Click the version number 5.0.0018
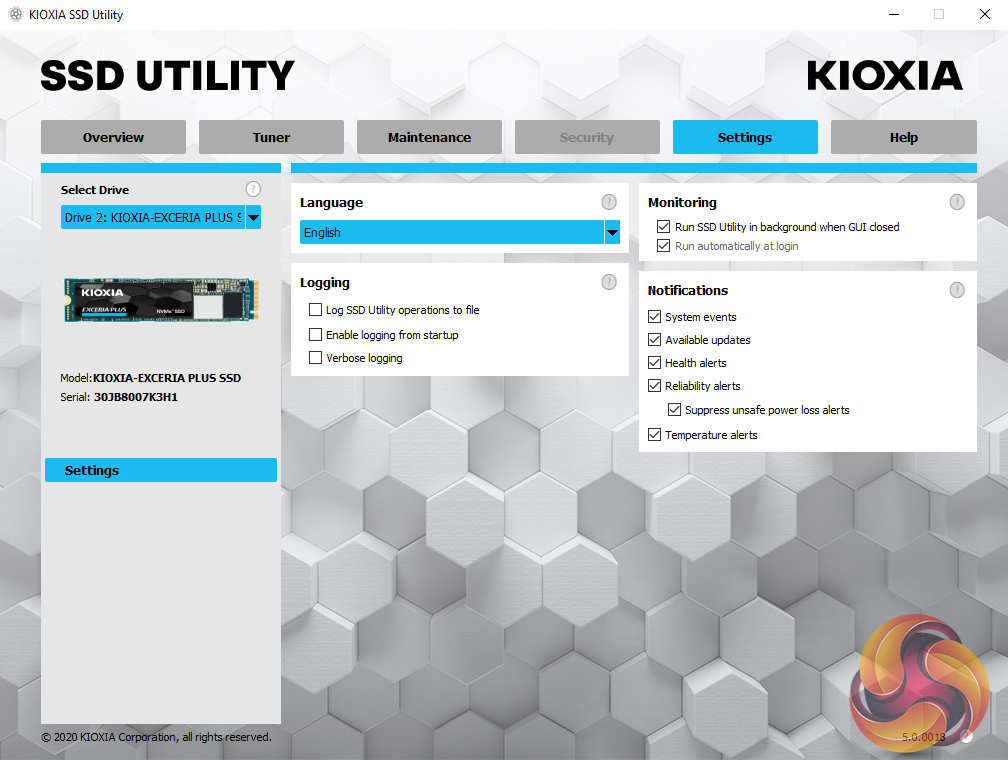The width and height of the screenshot is (1008, 760). [923, 737]
